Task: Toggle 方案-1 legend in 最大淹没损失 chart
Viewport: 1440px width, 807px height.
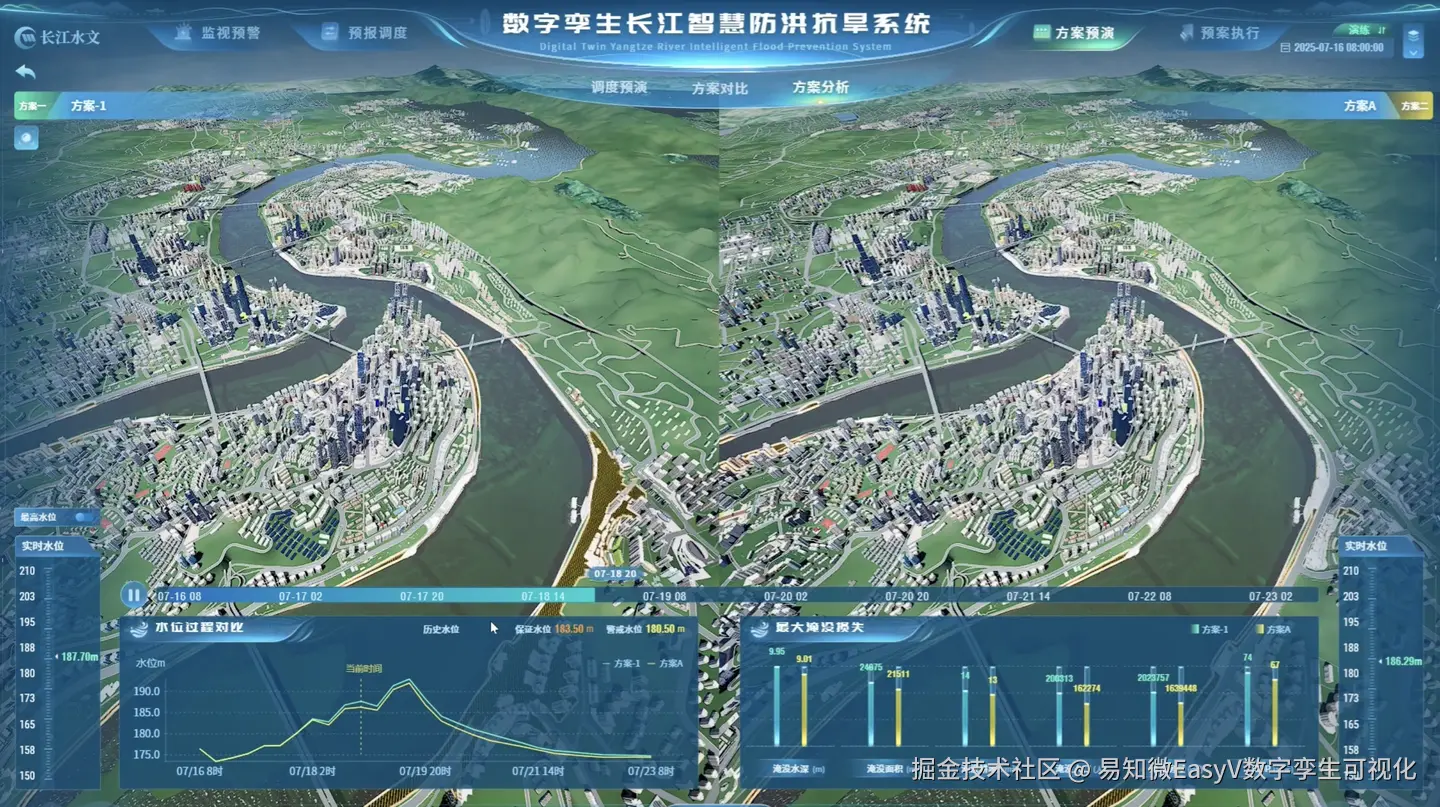Action: tap(1209, 629)
